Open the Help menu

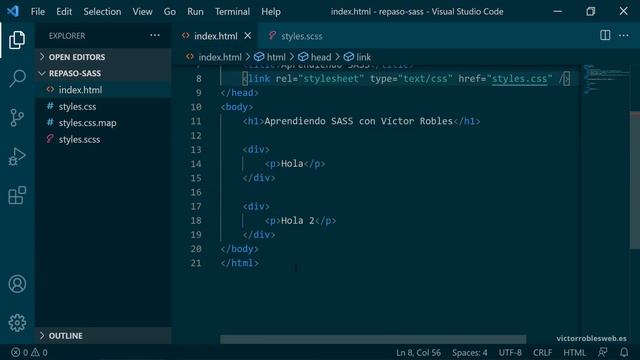[x=271, y=11]
